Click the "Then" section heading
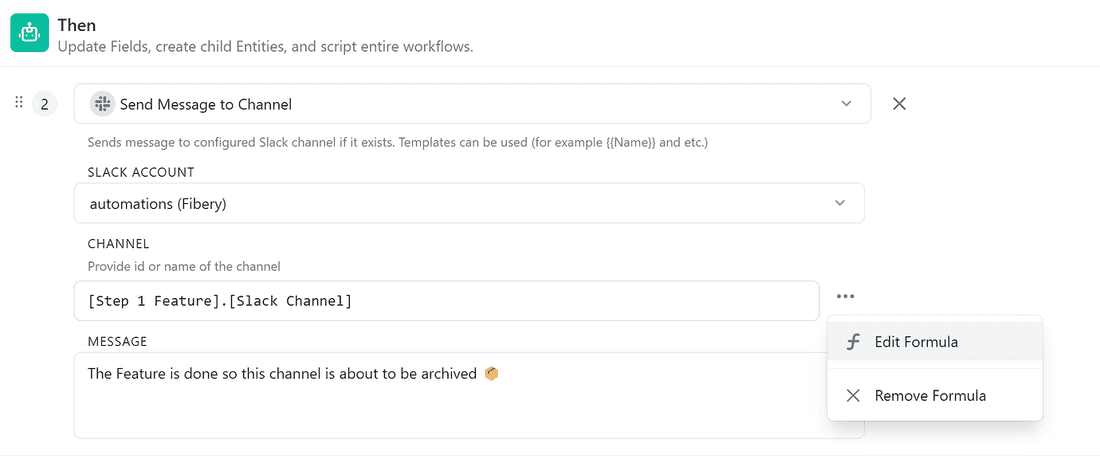Viewport: 1100px width, 459px height. coord(77,24)
